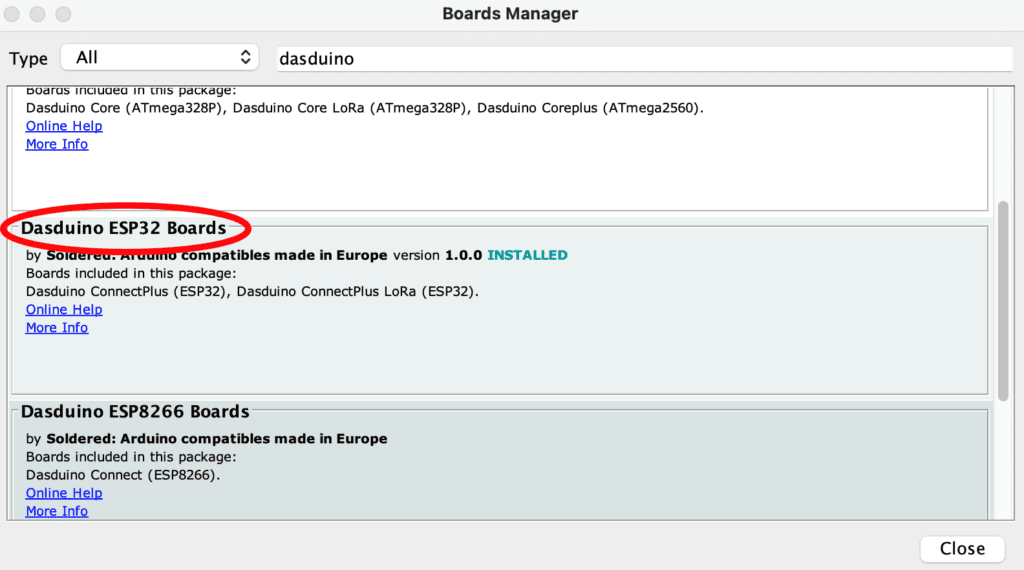Click the board list vertical scrollbar thumb

[x=1003, y=300]
